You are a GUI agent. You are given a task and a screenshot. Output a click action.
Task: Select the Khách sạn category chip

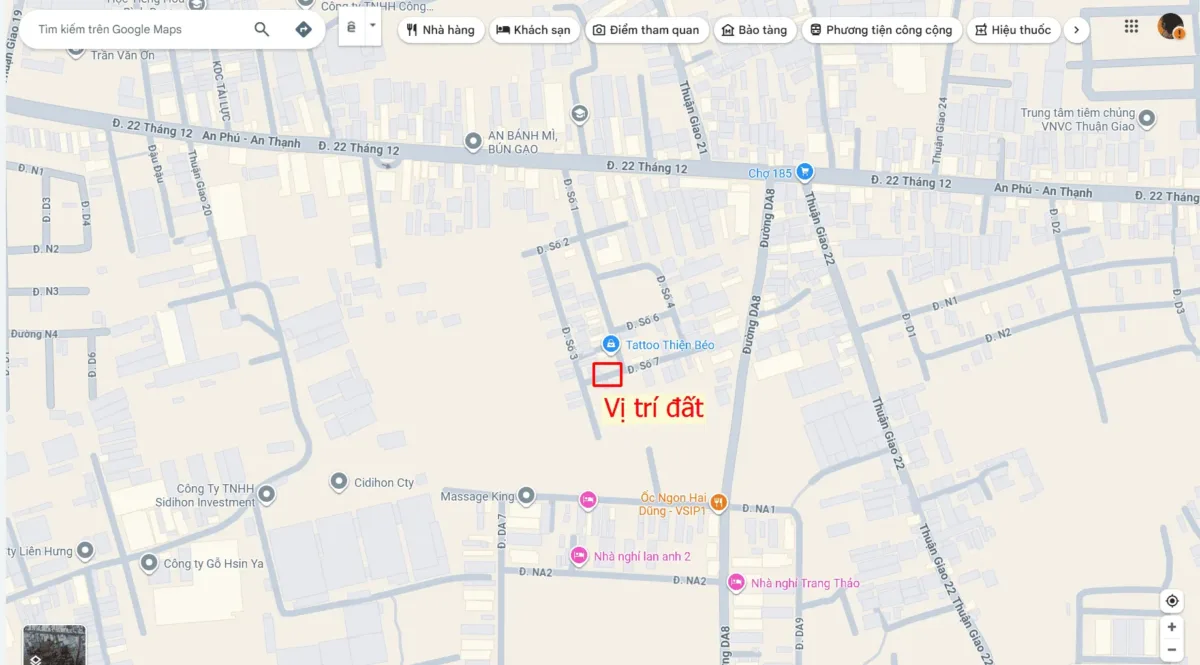tap(534, 30)
